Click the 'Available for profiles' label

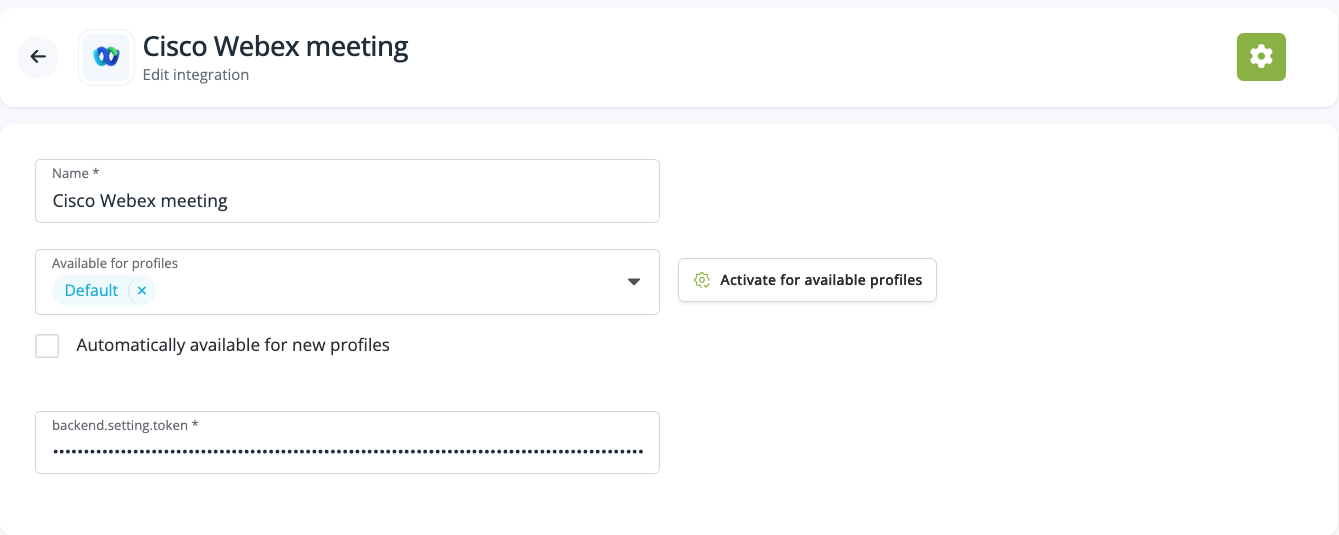point(115,264)
